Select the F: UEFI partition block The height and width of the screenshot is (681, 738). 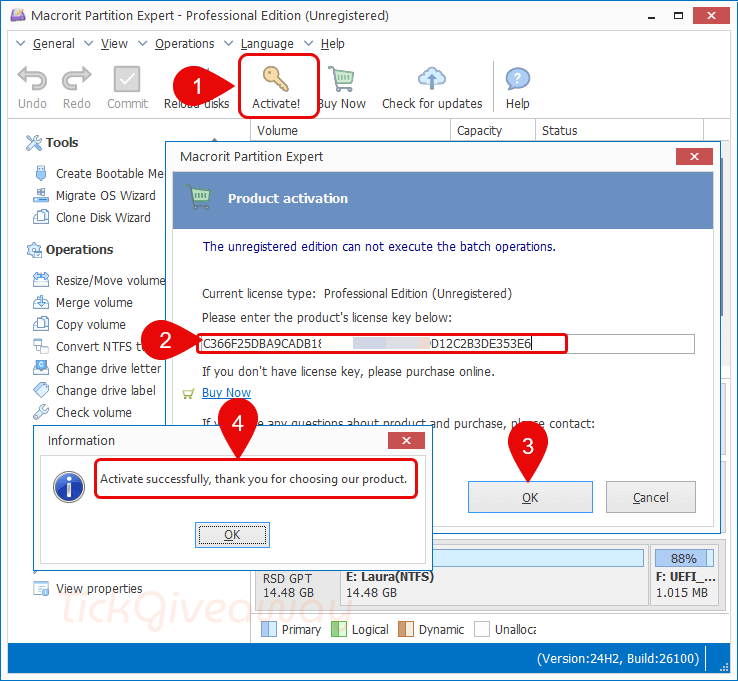tap(685, 575)
